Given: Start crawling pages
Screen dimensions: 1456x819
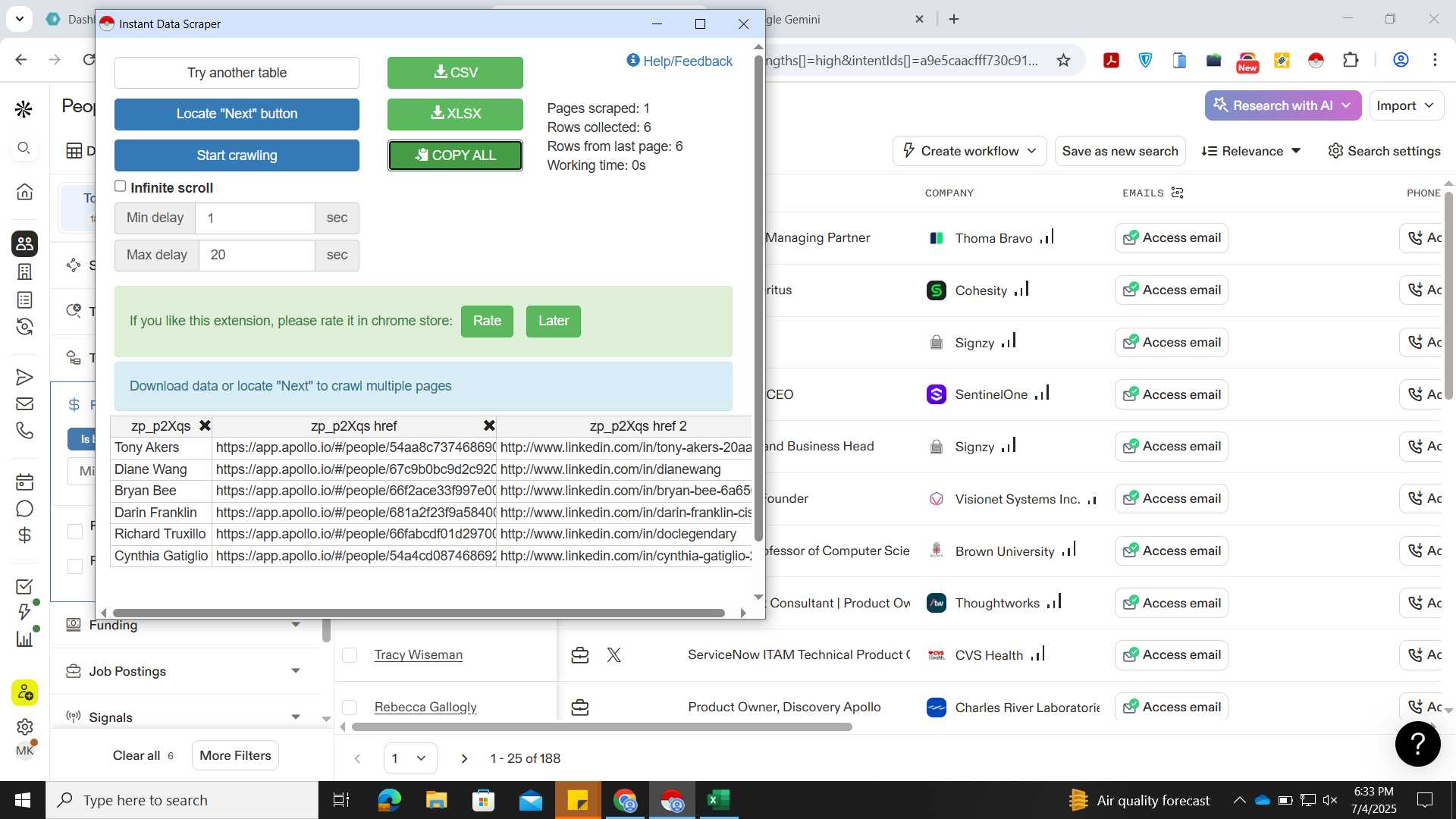Looking at the screenshot, I should [x=237, y=155].
